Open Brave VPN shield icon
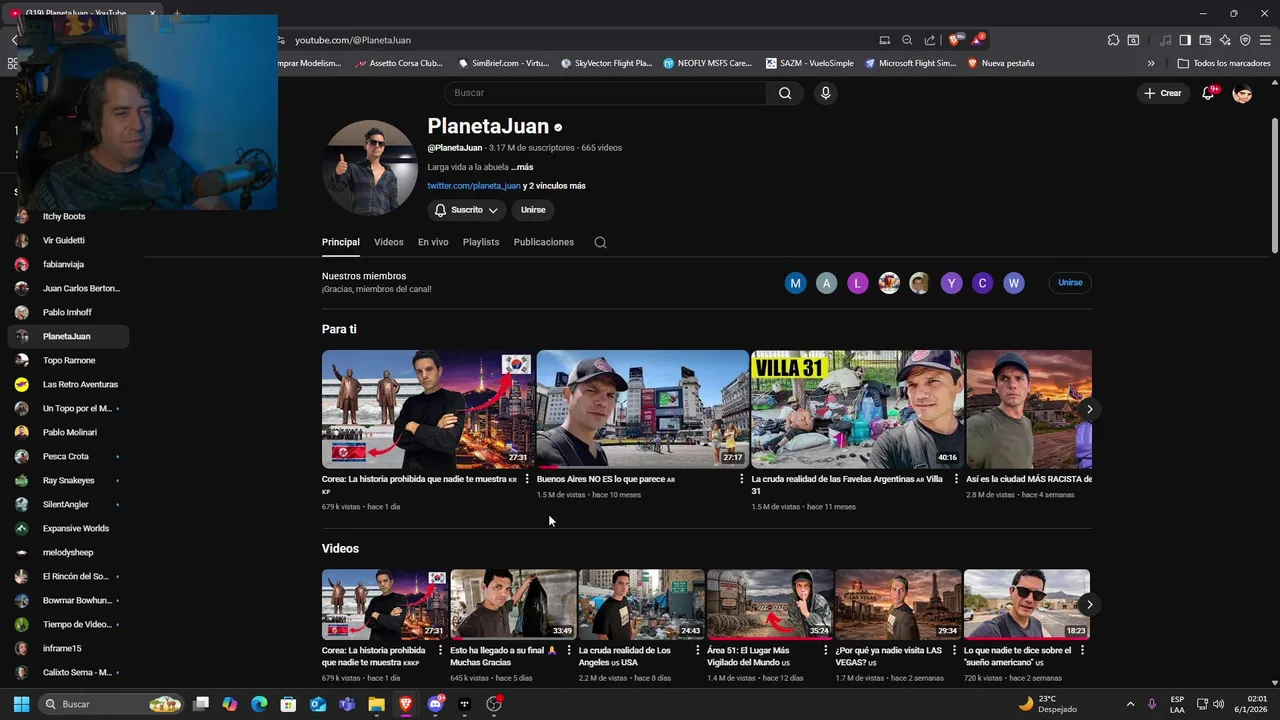This screenshot has width=1280, height=720. click(x=1245, y=40)
